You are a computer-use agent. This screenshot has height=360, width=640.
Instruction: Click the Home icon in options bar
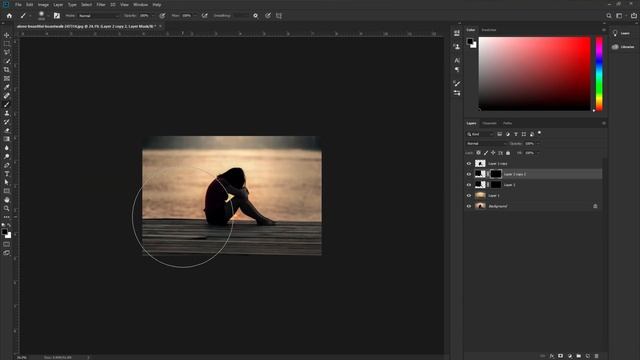(9, 16)
